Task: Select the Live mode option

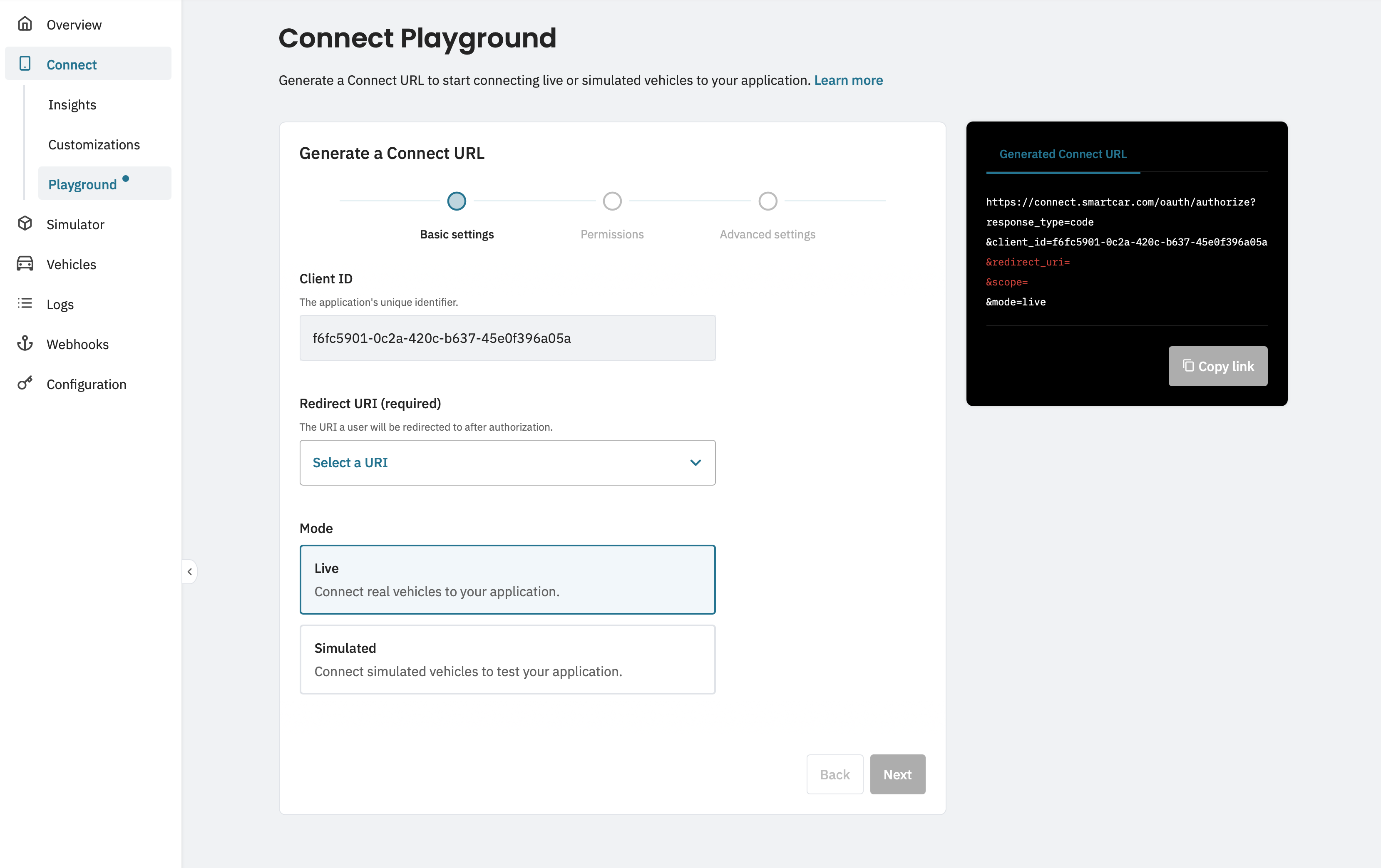Action: (507, 580)
